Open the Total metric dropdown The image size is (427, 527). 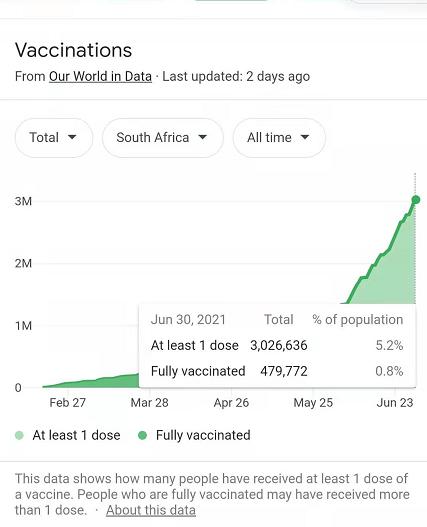coord(54,137)
